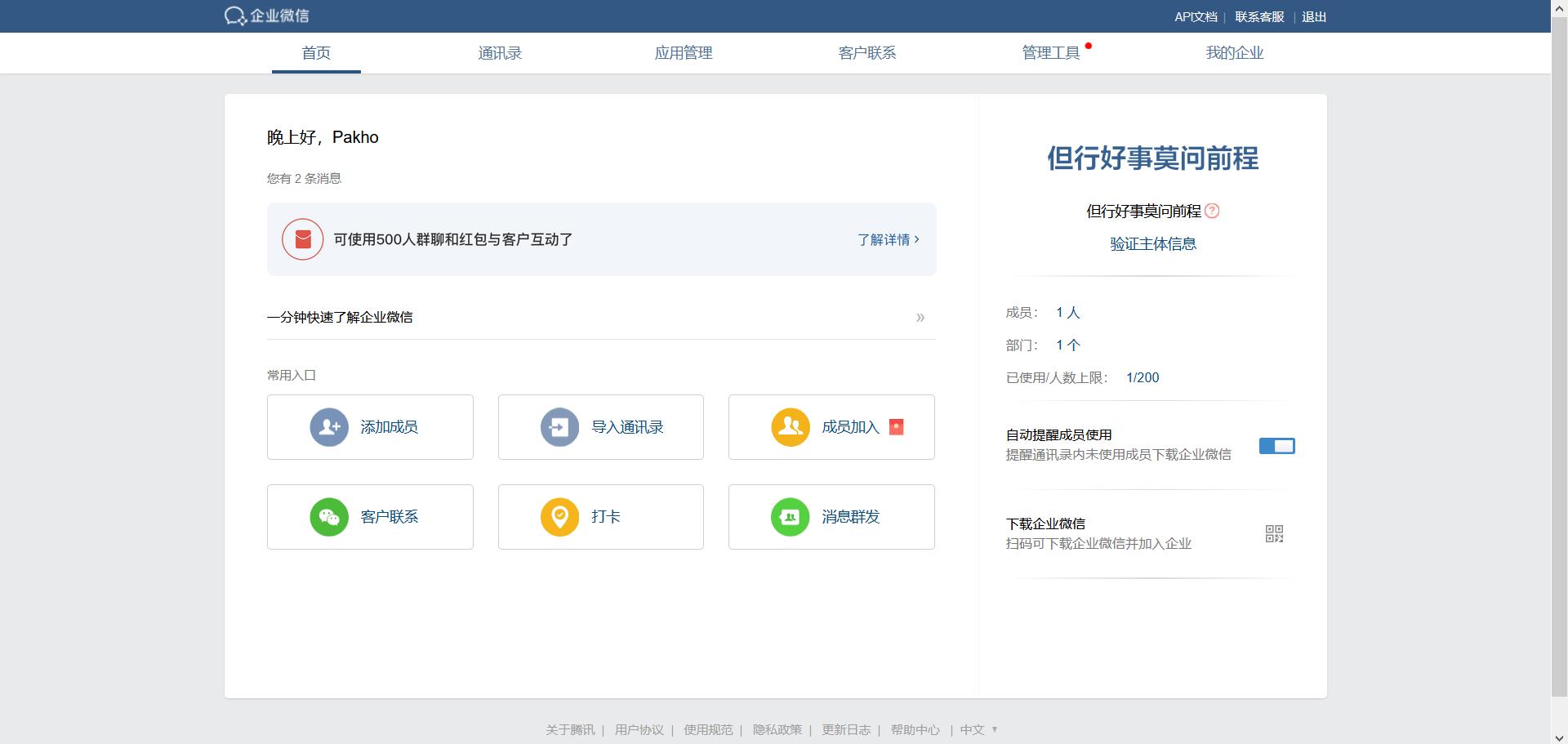Image resolution: width=1568 pixels, height=744 pixels.
Task: Click 联系客服 in the header
Action: click(x=1259, y=16)
